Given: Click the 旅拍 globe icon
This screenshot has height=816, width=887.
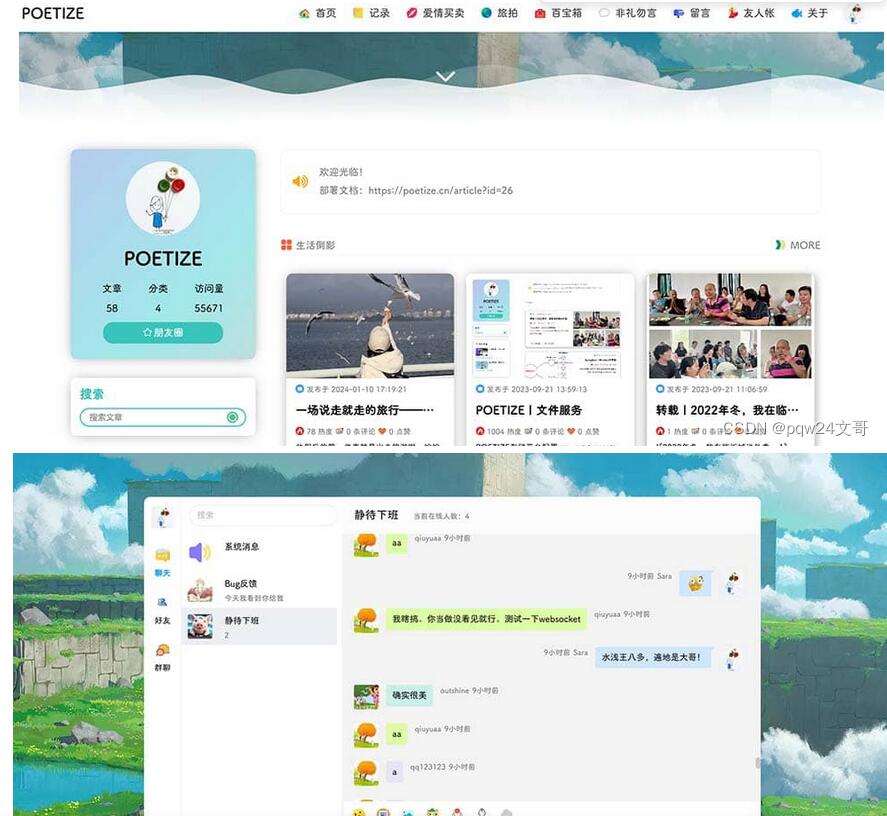Looking at the screenshot, I should pyautogui.click(x=487, y=13).
